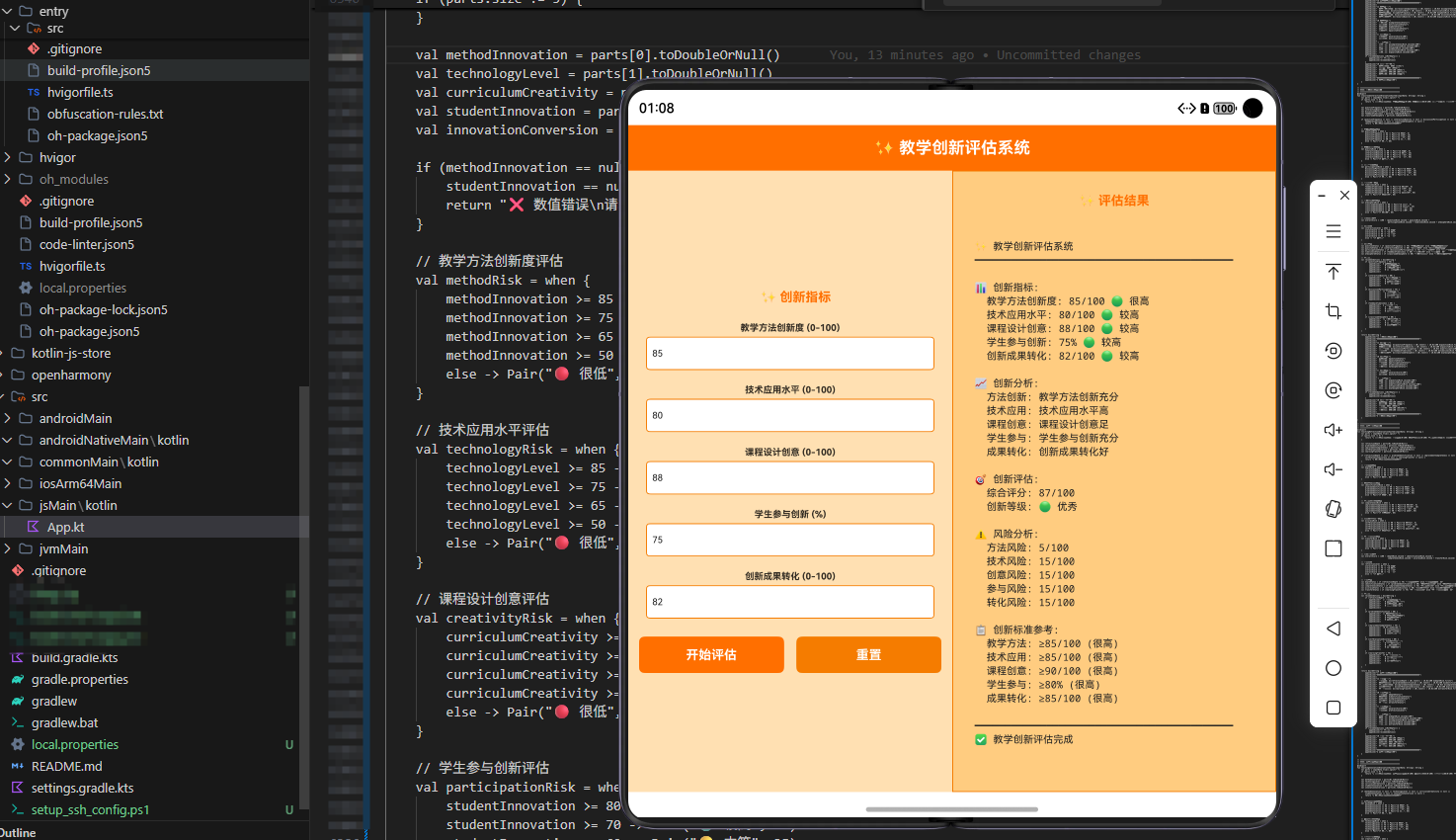The width and height of the screenshot is (1456, 840).
Task: Click the gear icon beside gradle.properties
Action: pyautogui.click(x=17, y=679)
